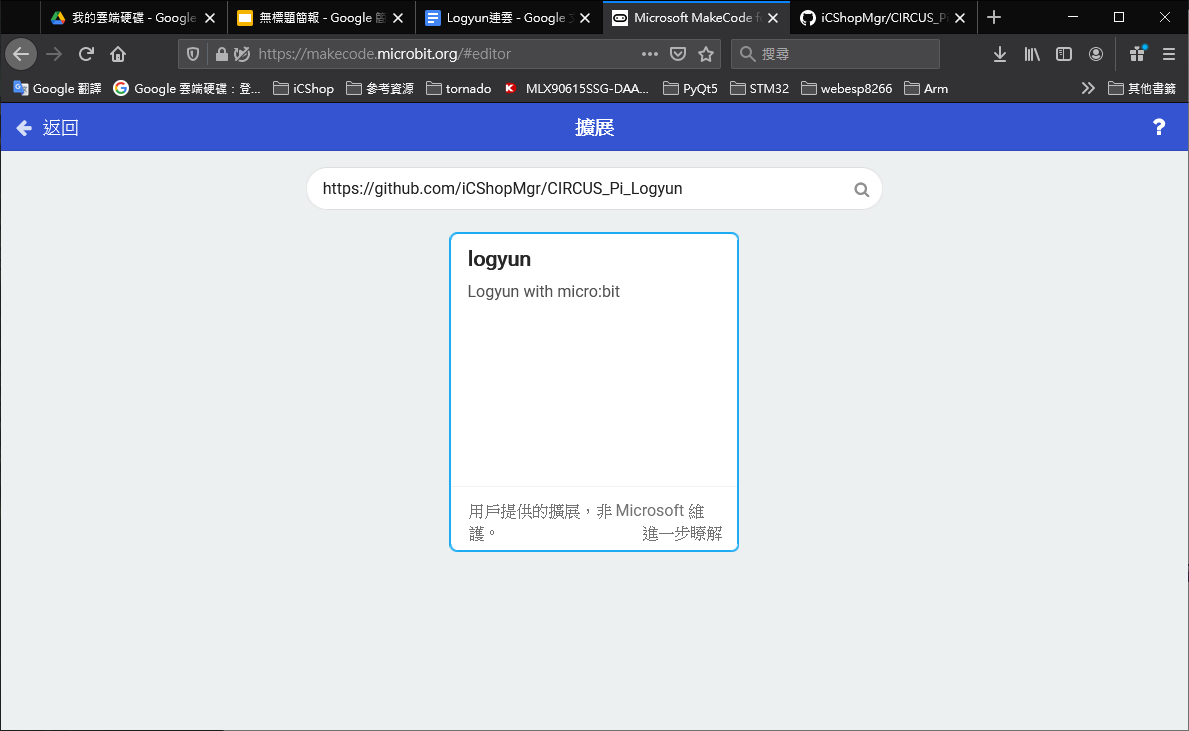Toggle the sidebar view
The image size is (1189, 731).
[x=1064, y=54]
